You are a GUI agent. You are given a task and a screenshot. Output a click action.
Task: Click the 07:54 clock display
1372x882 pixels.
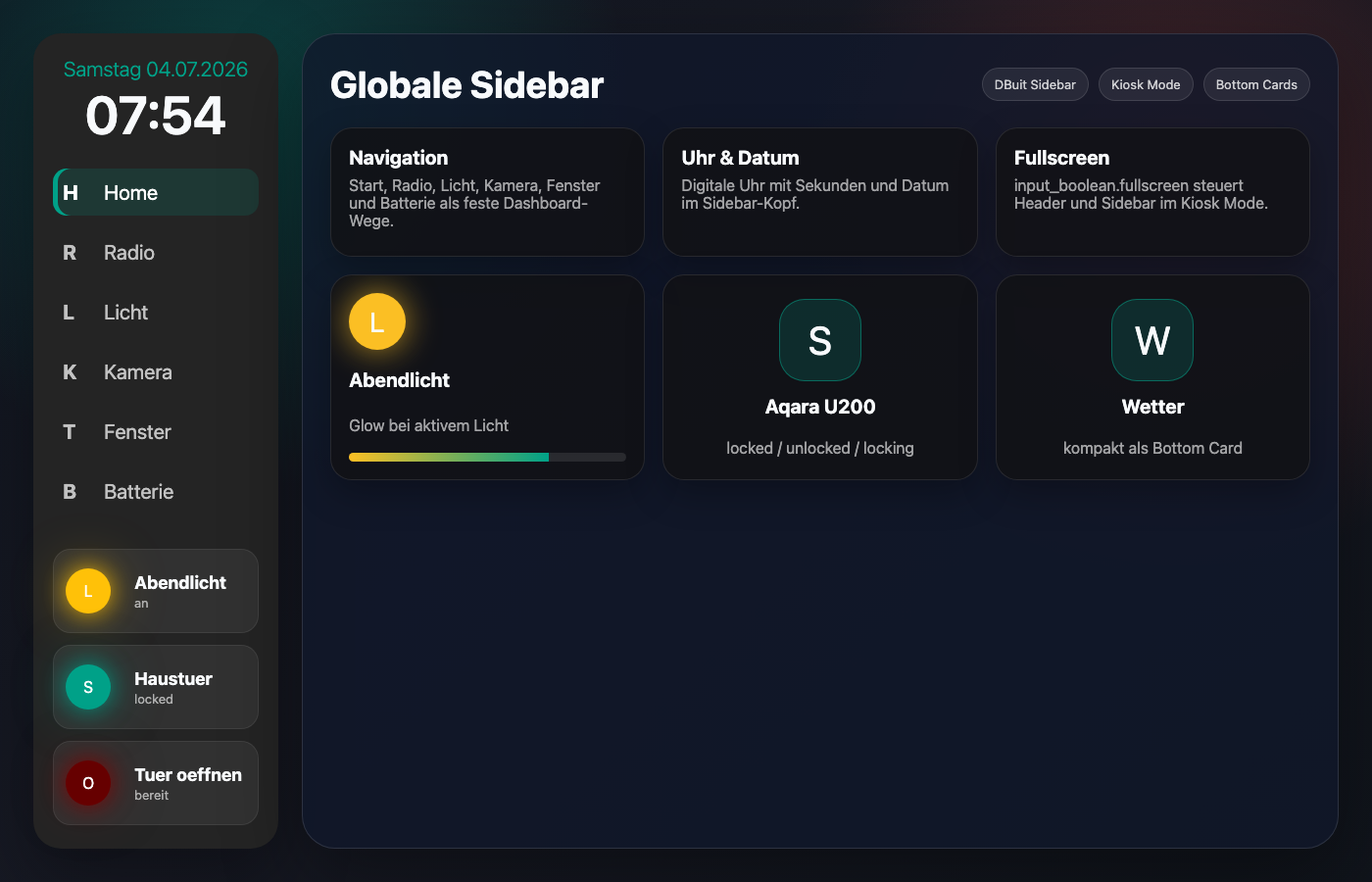[156, 116]
